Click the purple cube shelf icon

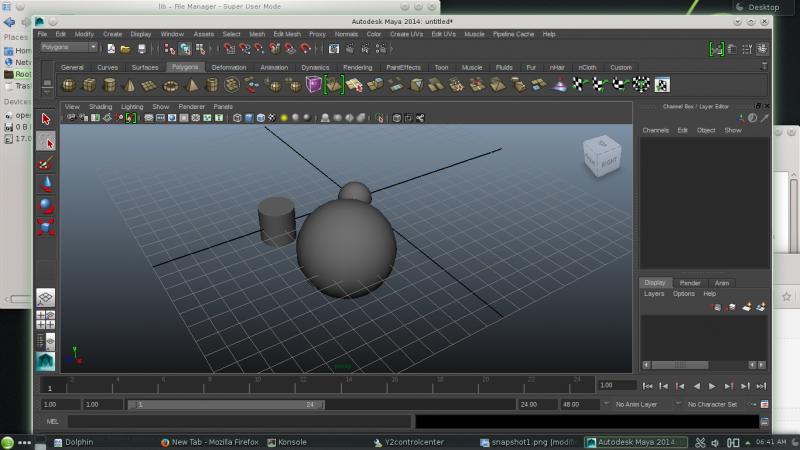(313, 84)
